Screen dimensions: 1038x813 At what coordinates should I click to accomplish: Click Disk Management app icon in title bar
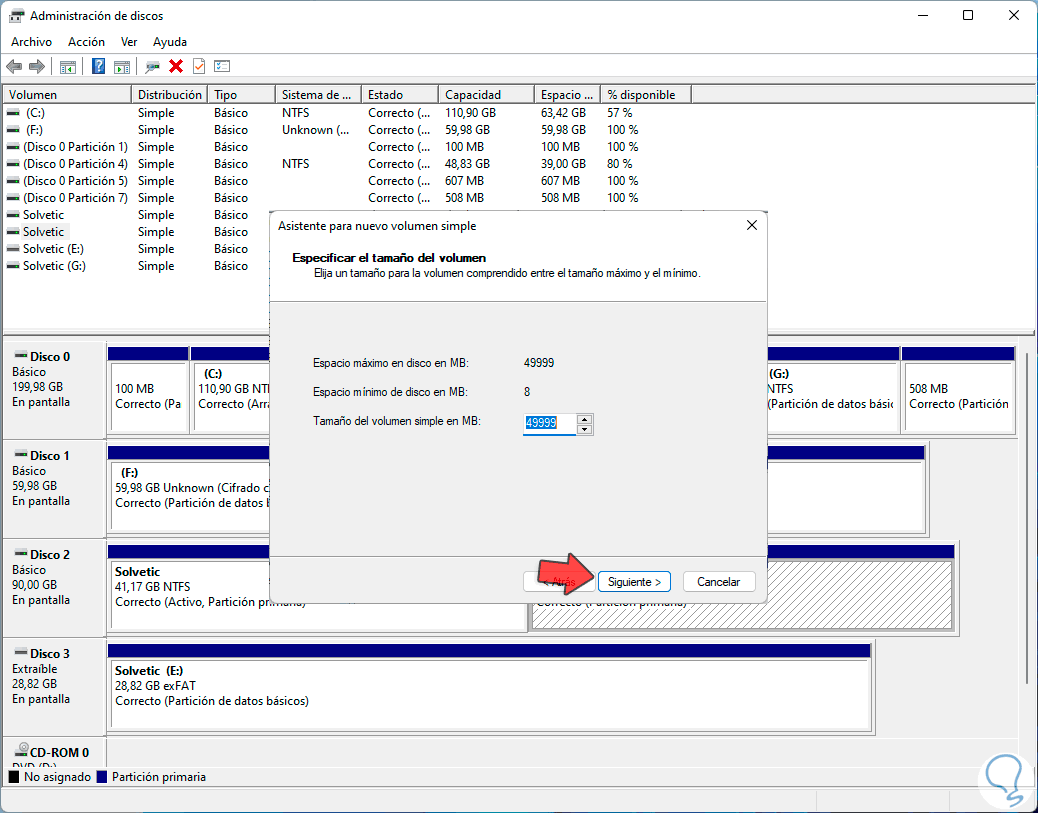17,15
